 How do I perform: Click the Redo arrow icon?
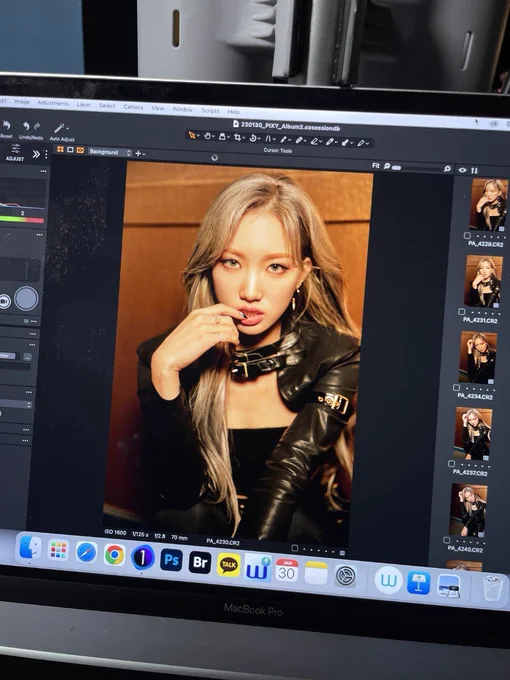pos(37,127)
